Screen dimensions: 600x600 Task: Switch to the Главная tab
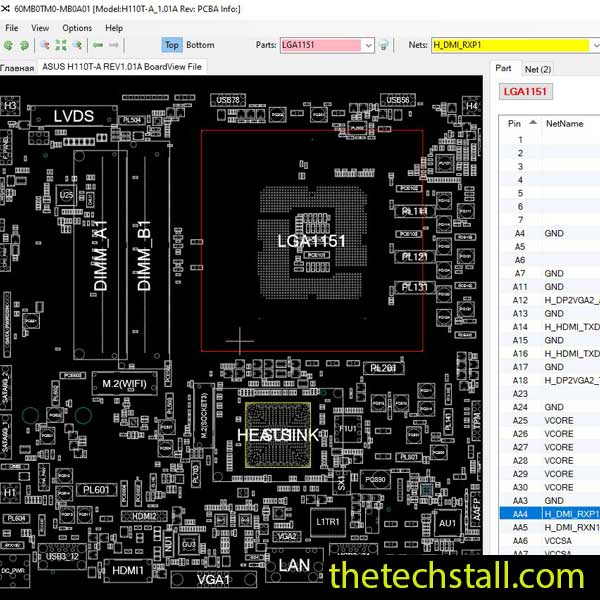click(17, 68)
